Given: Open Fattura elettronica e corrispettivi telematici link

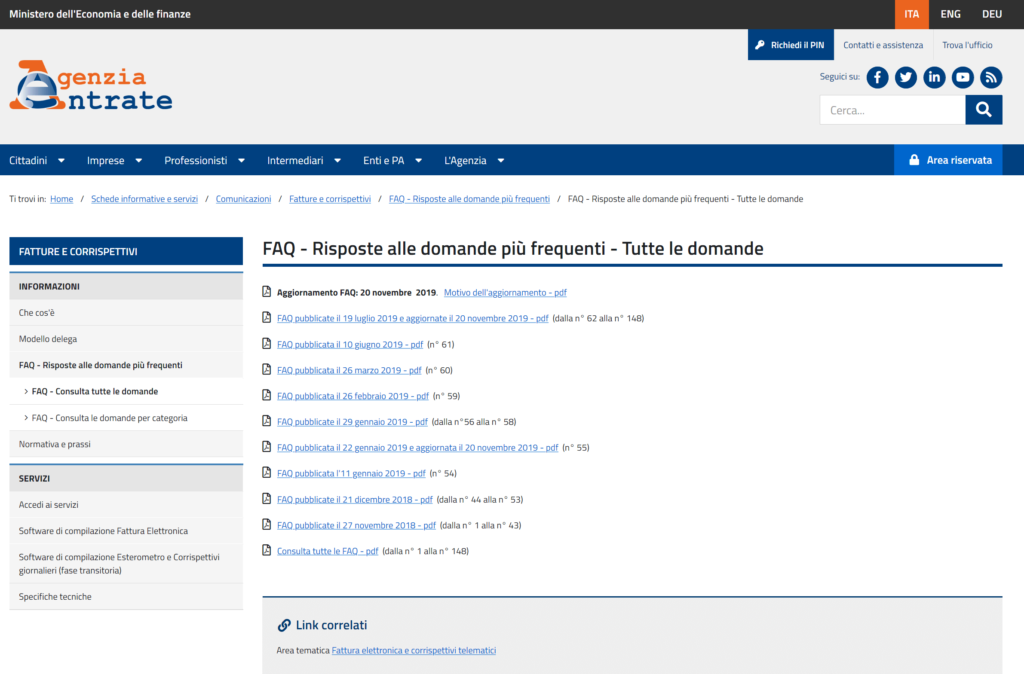Looking at the screenshot, I should pyautogui.click(x=414, y=650).
